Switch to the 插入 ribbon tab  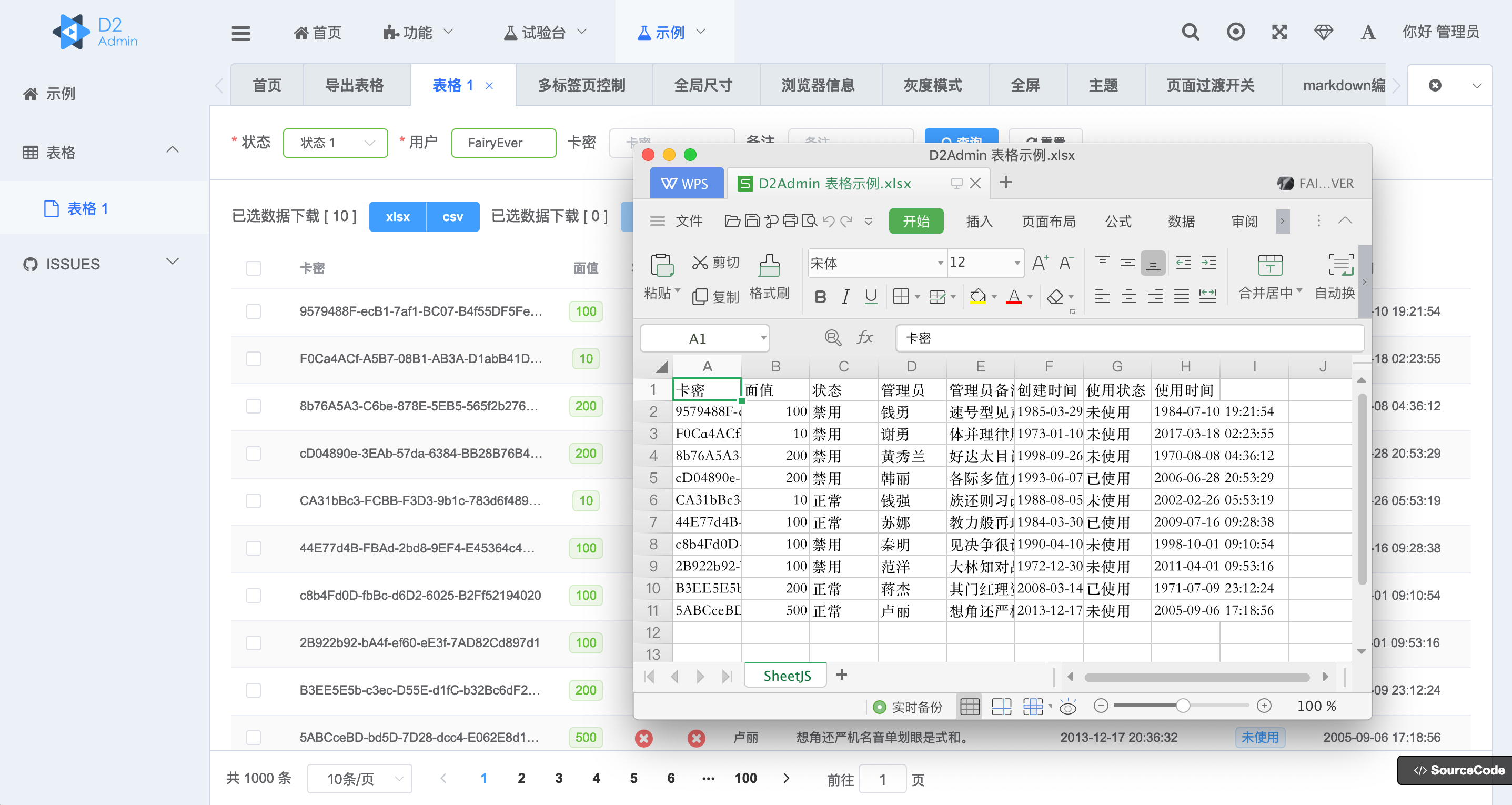(978, 222)
